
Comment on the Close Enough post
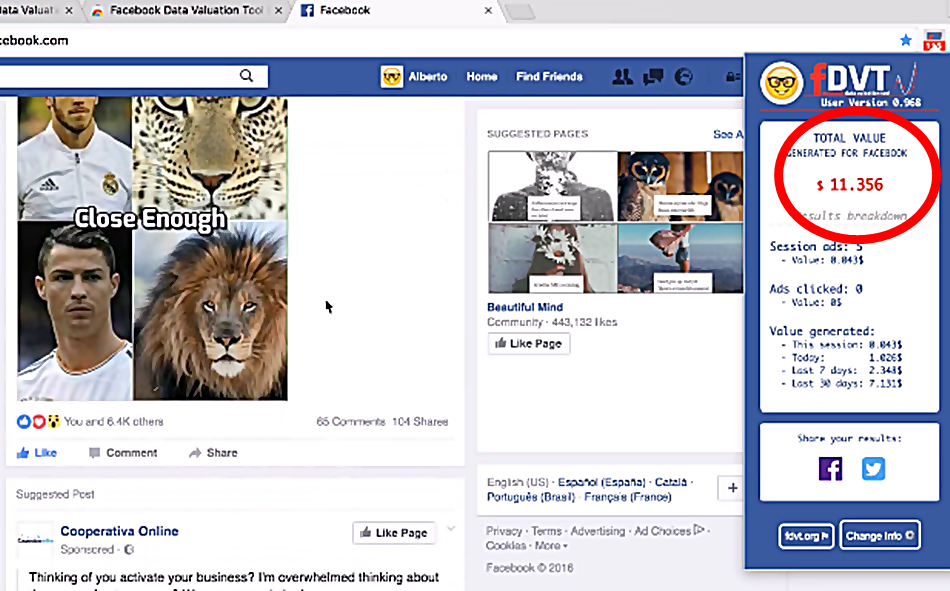(123, 453)
